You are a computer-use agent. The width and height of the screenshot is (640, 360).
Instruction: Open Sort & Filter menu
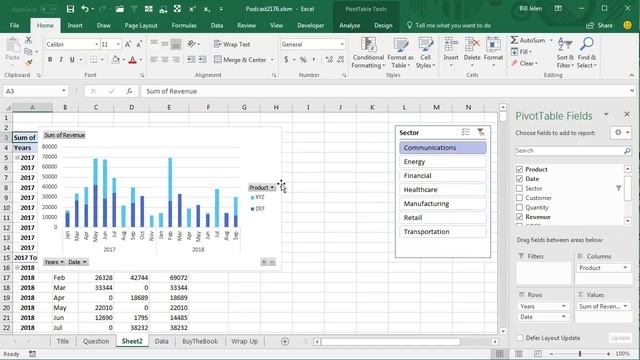pyautogui.click(x=565, y=53)
